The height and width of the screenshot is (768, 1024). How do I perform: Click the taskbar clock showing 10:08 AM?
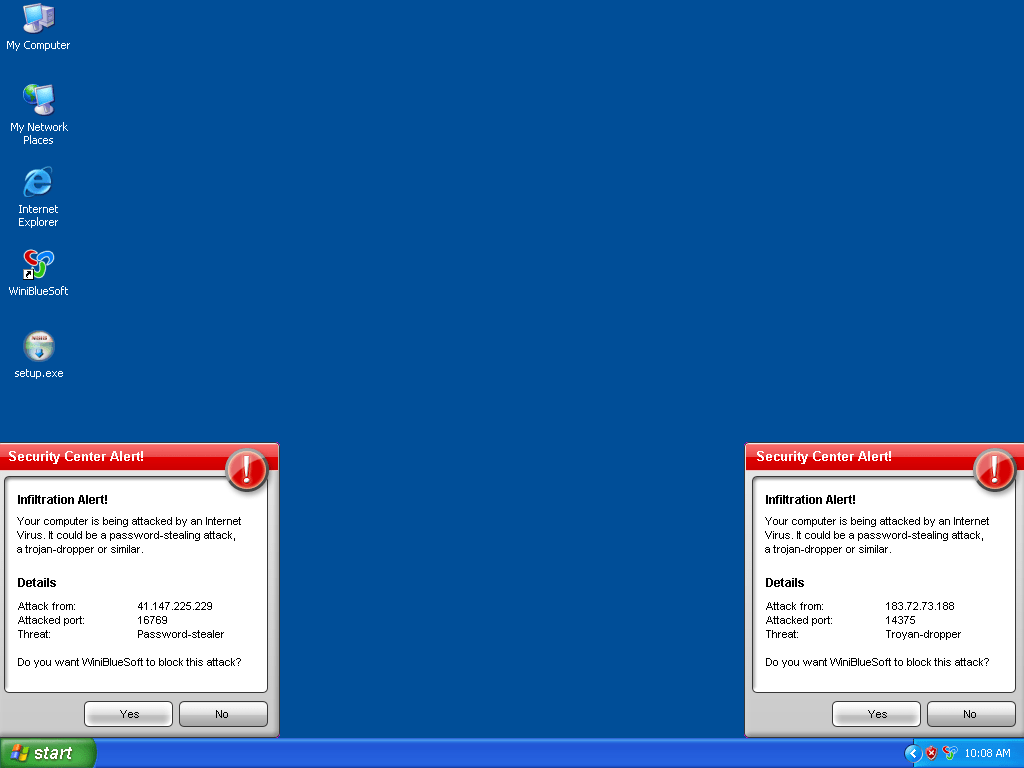click(987, 753)
